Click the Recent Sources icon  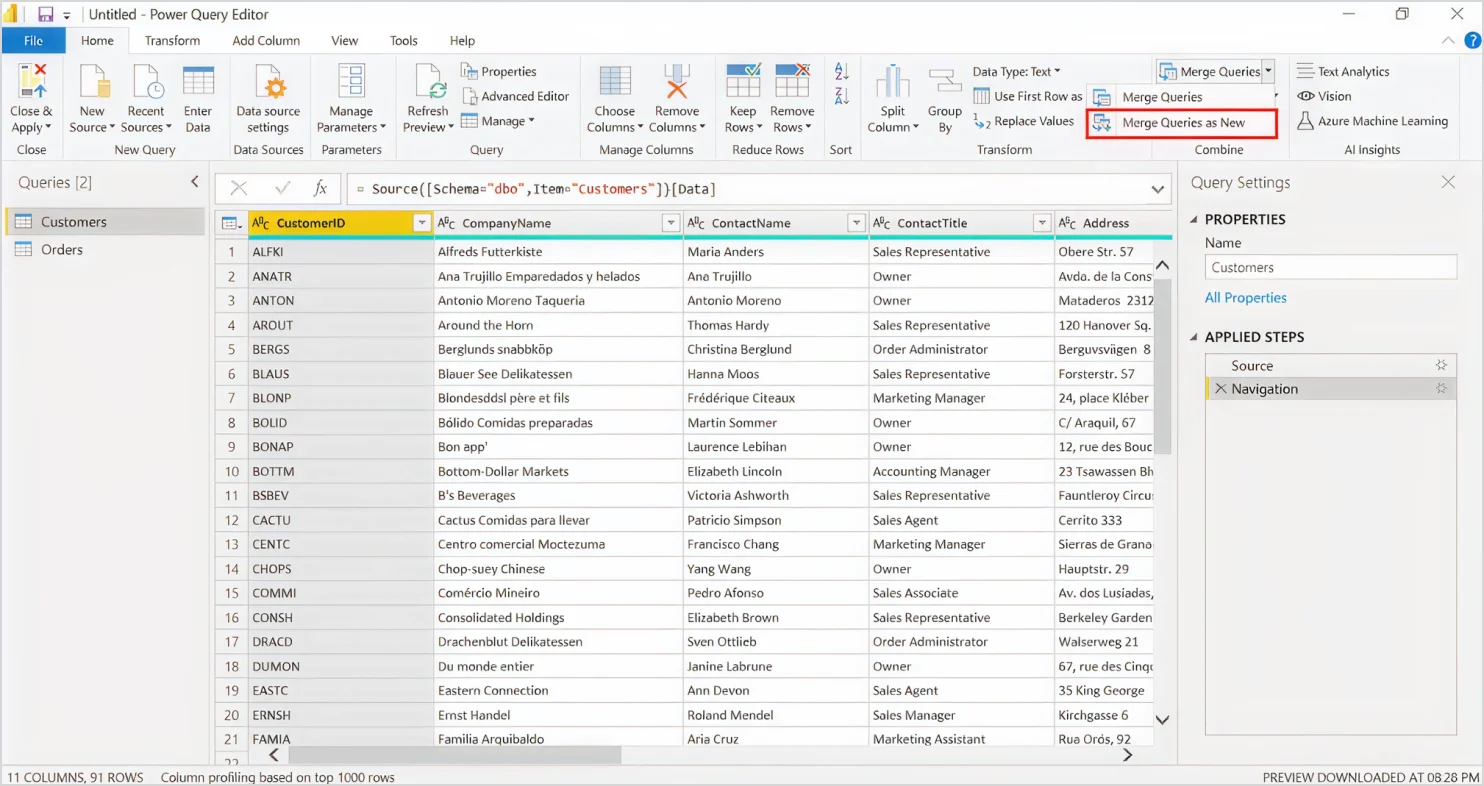click(x=146, y=81)
